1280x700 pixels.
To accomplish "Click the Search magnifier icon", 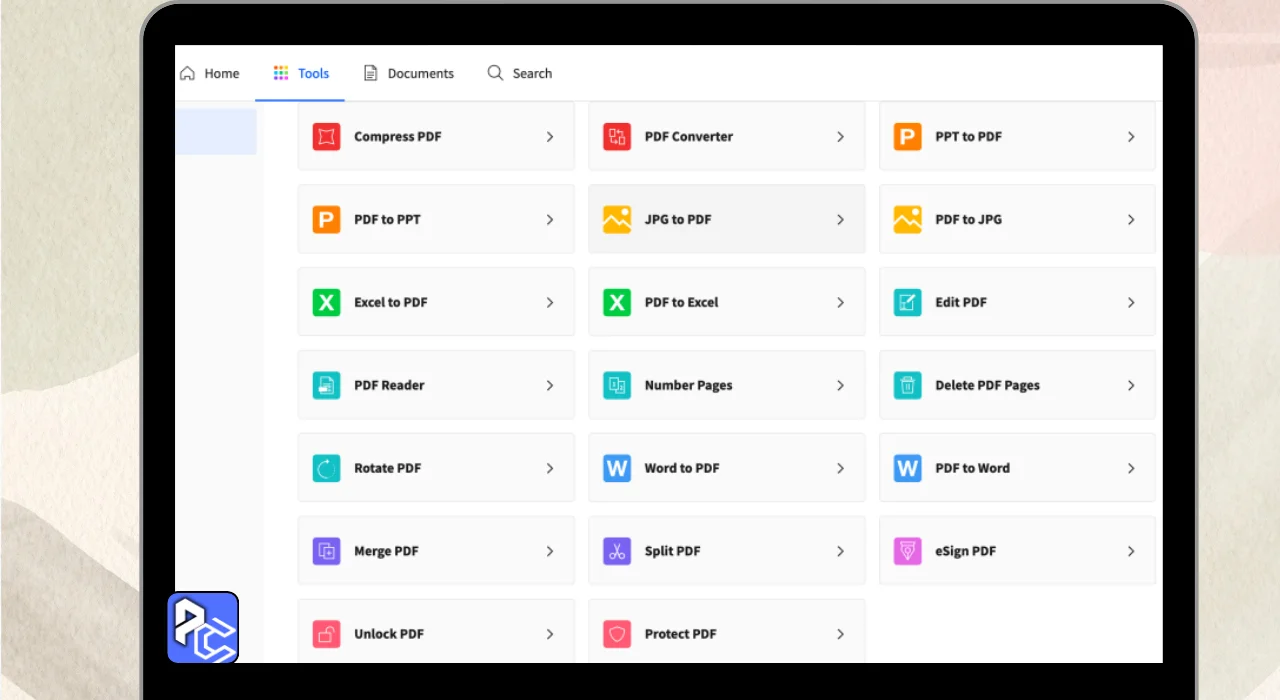I will click(495, 73).
